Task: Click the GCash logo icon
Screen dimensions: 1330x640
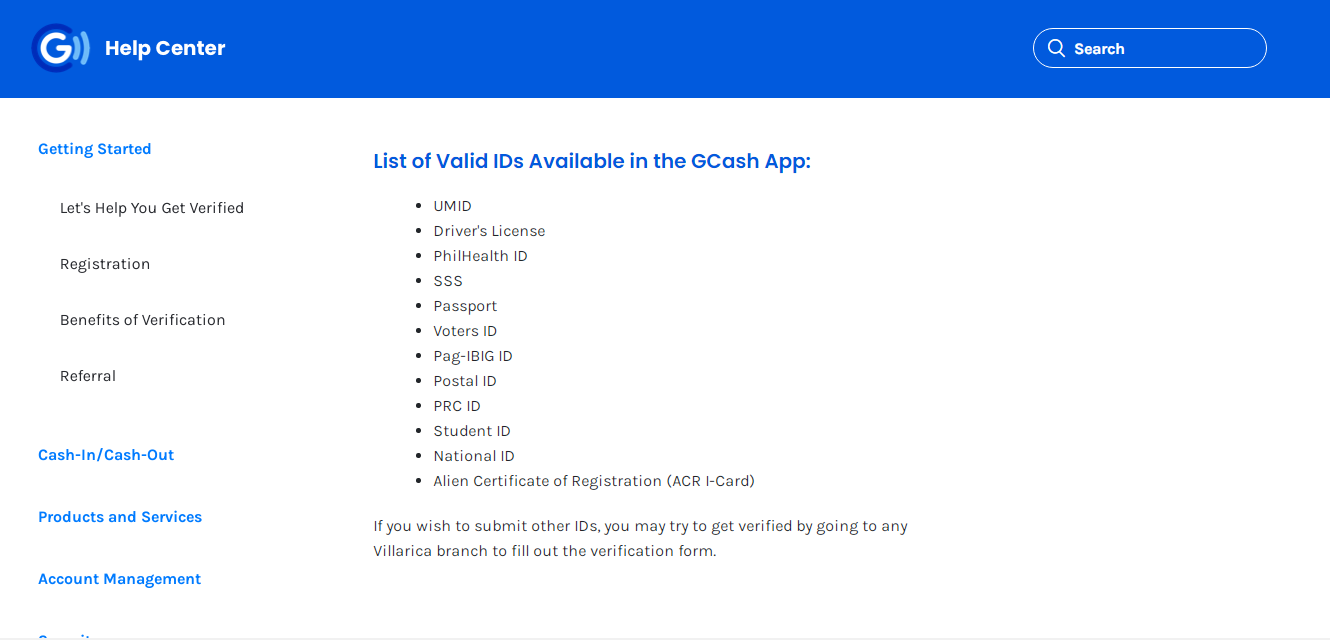Action: point(61,48)
